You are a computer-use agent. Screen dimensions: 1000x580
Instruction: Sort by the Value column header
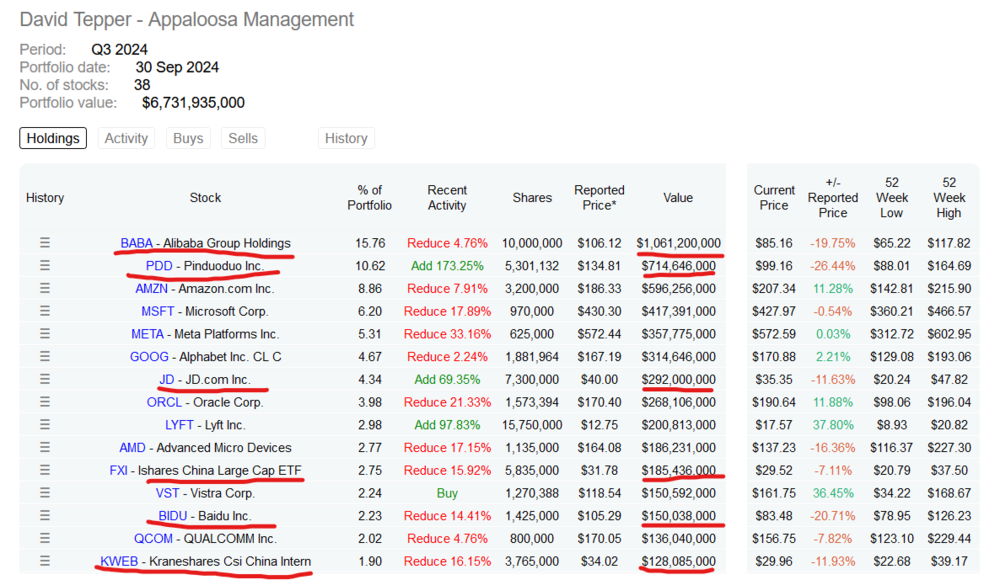[x=678, y=198]
